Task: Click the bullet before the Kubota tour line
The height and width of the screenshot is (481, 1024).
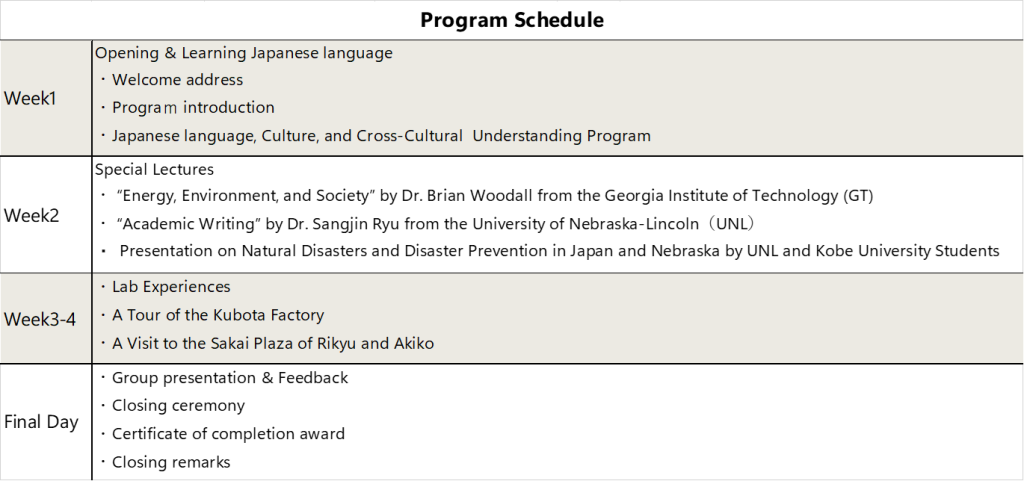Action: (x=102, y=316)
